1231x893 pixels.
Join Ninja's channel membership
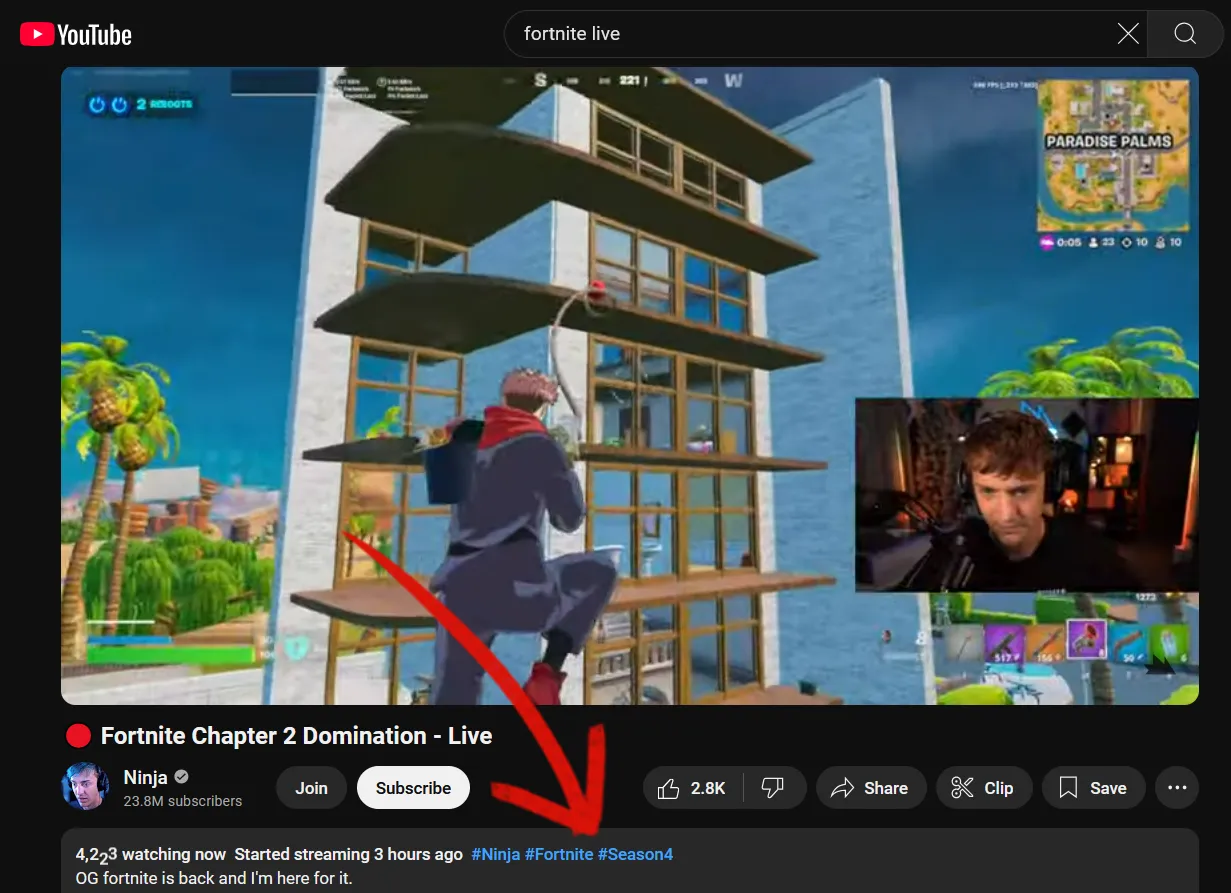click(311, 788)
